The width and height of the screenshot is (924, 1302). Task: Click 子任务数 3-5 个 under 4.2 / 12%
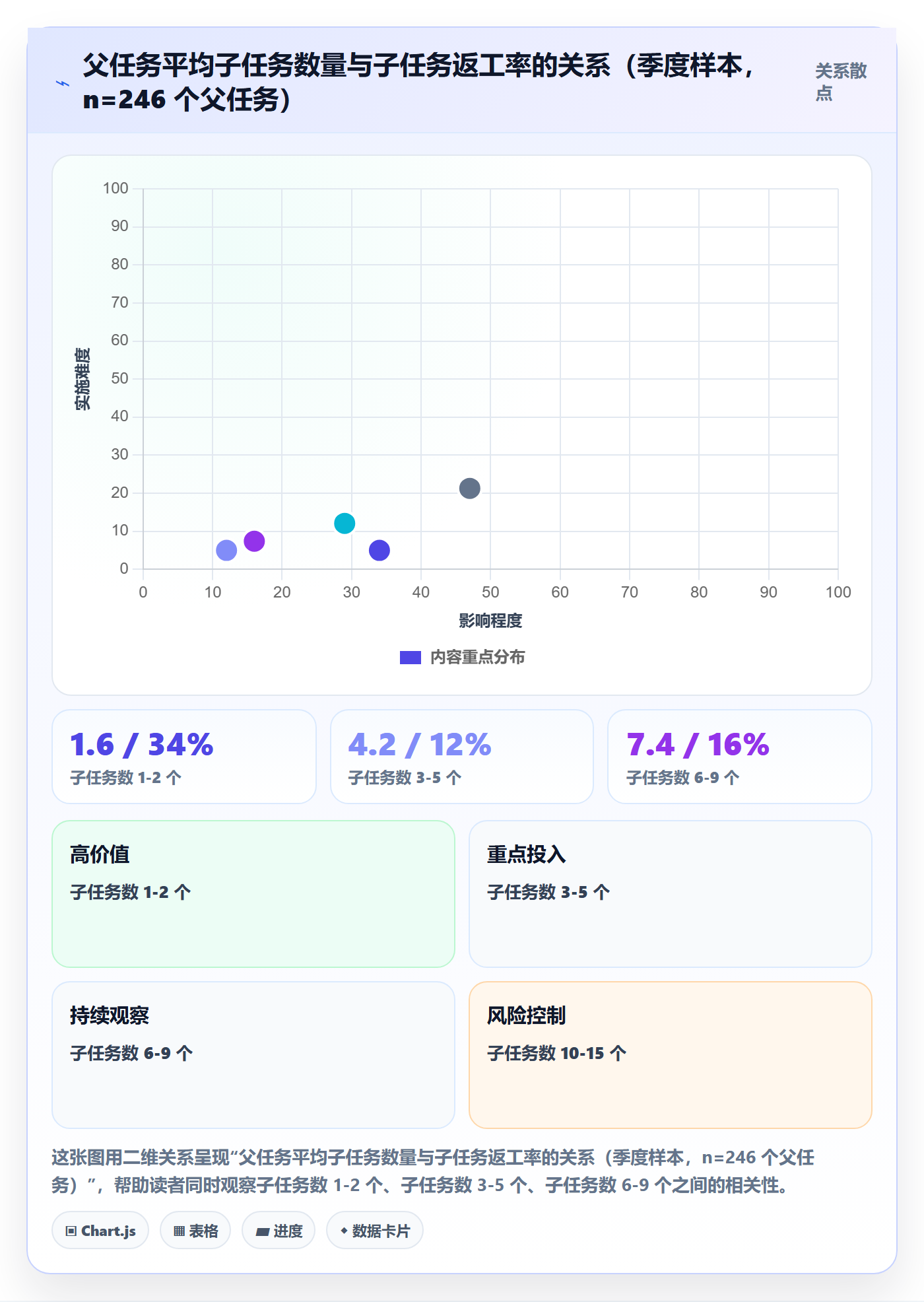(405, 778)
